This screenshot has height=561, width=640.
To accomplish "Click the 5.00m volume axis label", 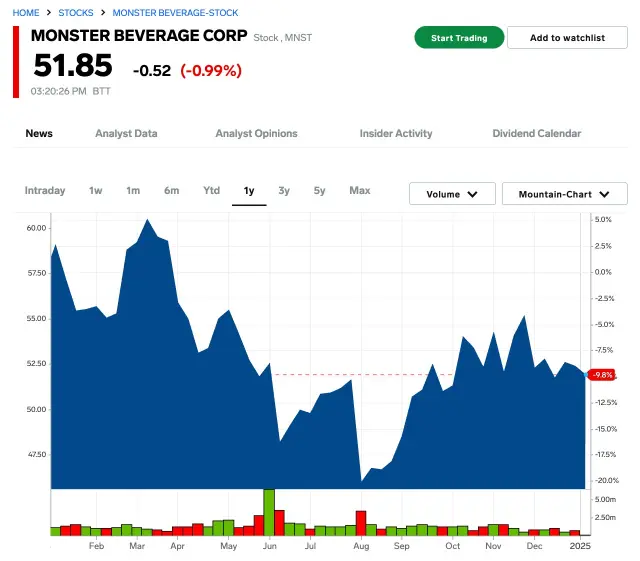I will (605, 499).
